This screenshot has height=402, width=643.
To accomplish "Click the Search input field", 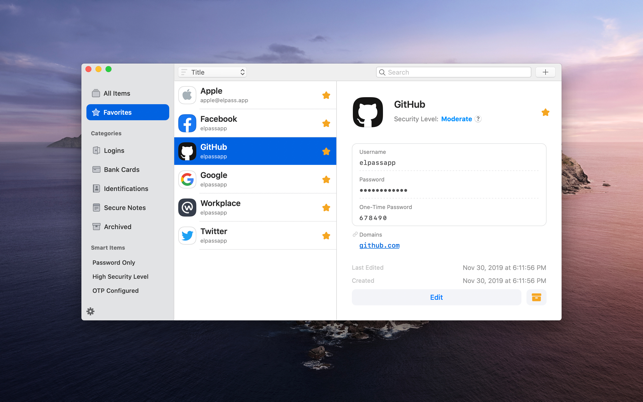I will coord(454,72).
